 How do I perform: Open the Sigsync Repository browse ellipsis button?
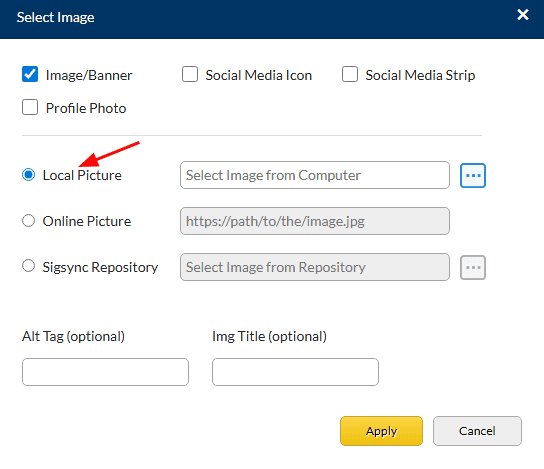pyautogui.click(x=473, y=267)
